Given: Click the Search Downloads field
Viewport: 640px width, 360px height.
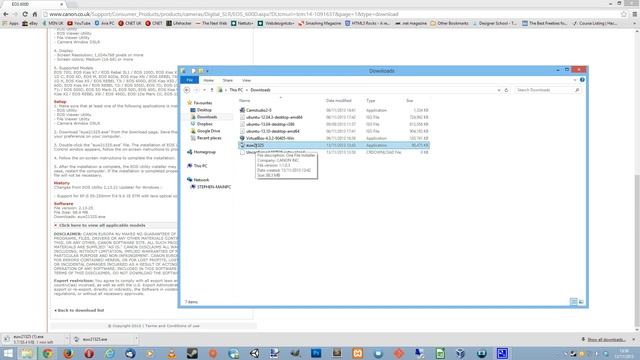Looking at the screenshot, I should [547, 90].
